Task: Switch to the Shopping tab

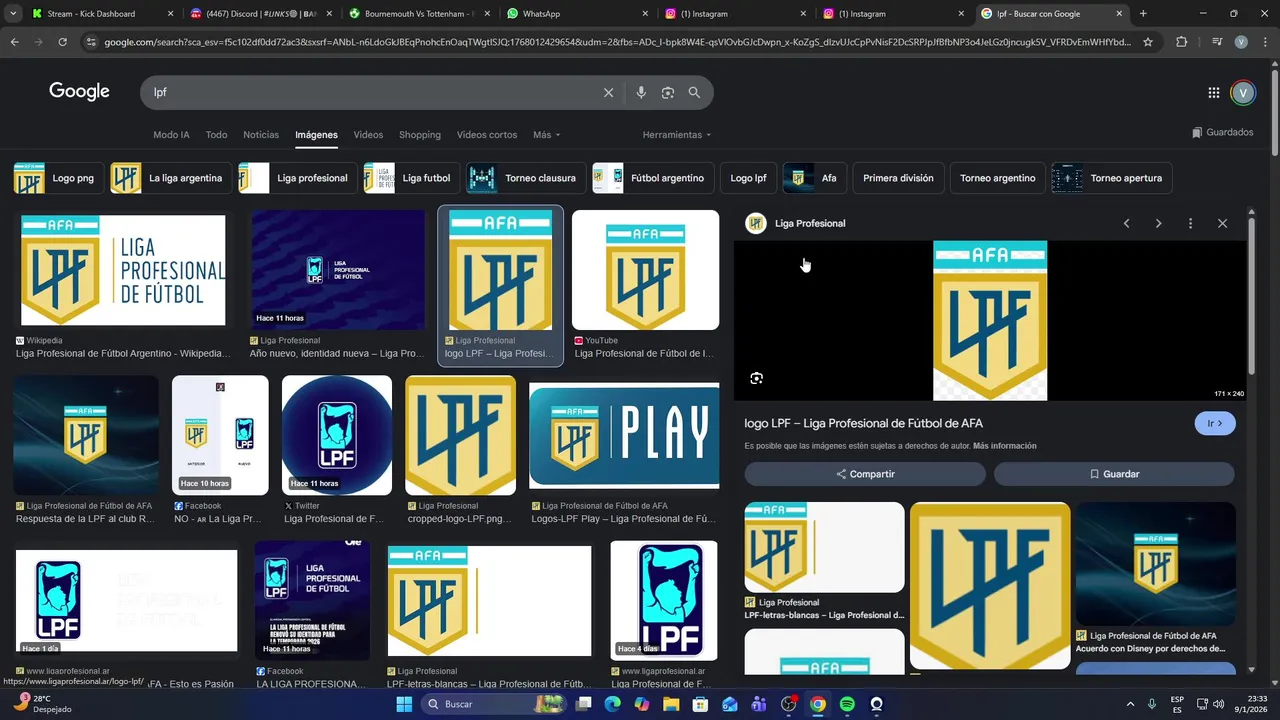Action: [x=420, y=135]
